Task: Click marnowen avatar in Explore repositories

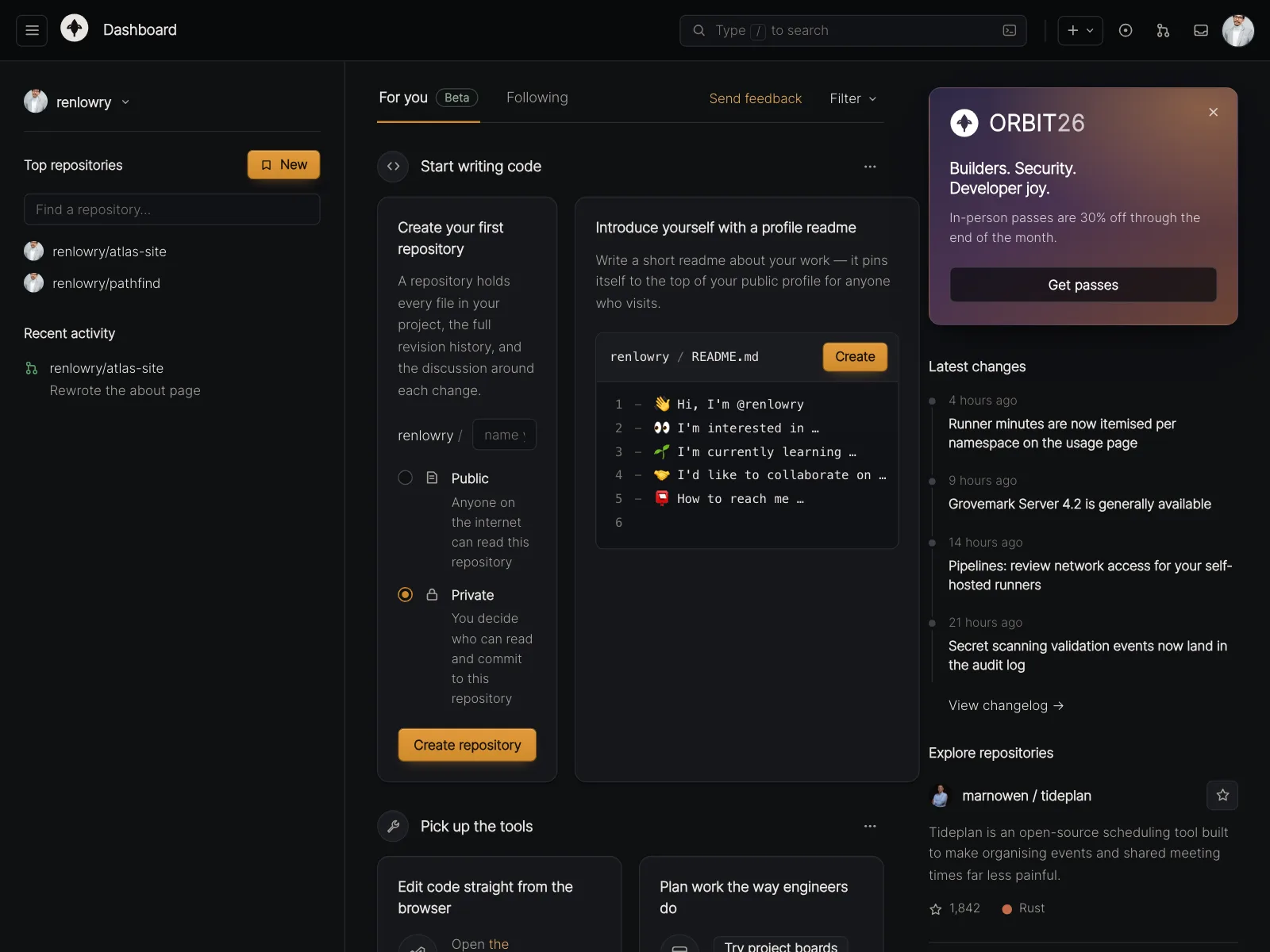Action: tap(941, 796)
